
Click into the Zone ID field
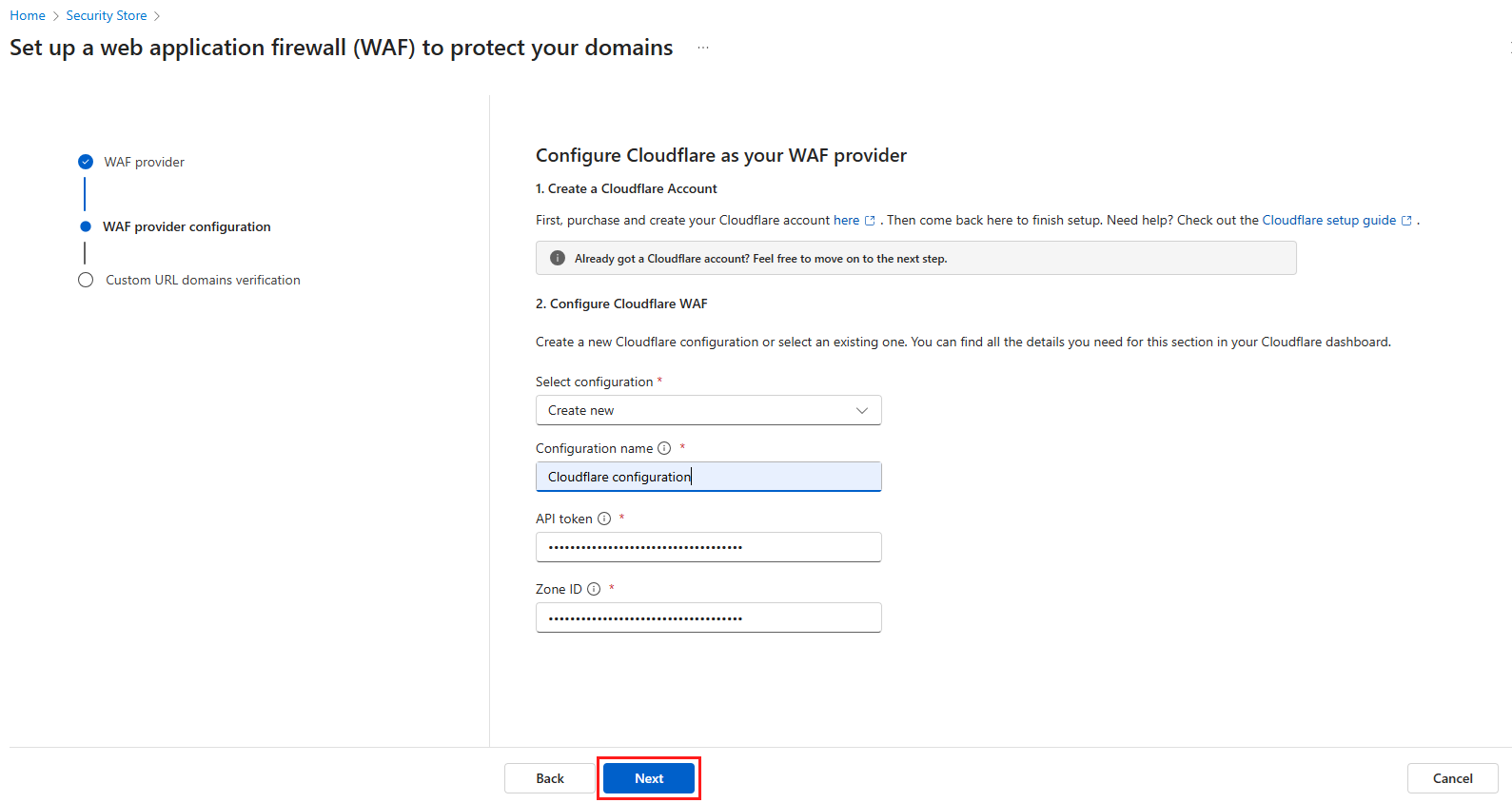(x=708, y=617)
